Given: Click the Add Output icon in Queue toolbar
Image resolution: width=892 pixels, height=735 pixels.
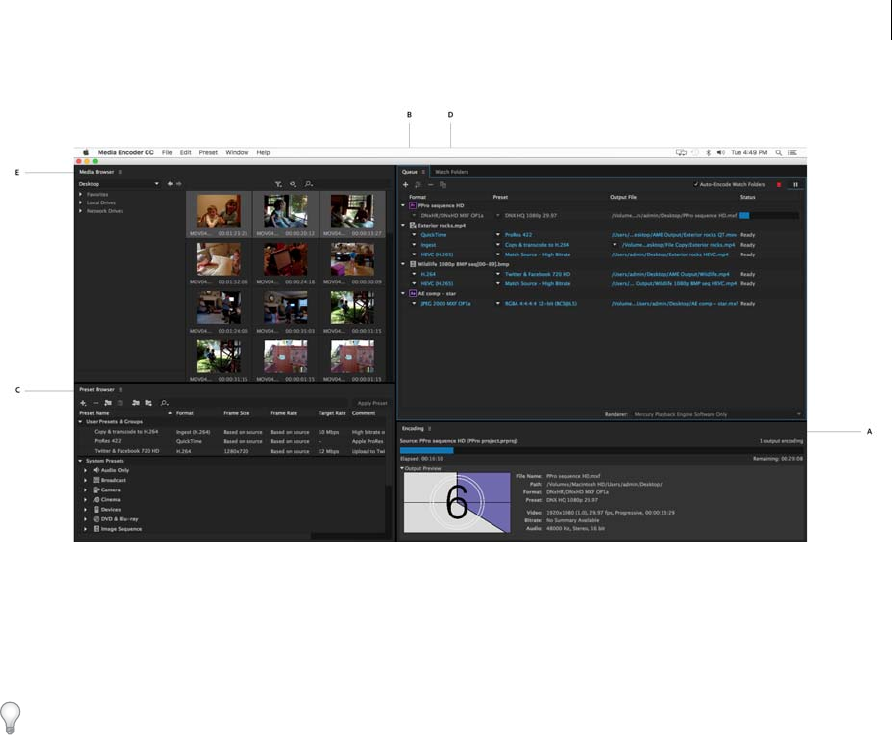Looking at the screenshot, I should coord(418,184).
